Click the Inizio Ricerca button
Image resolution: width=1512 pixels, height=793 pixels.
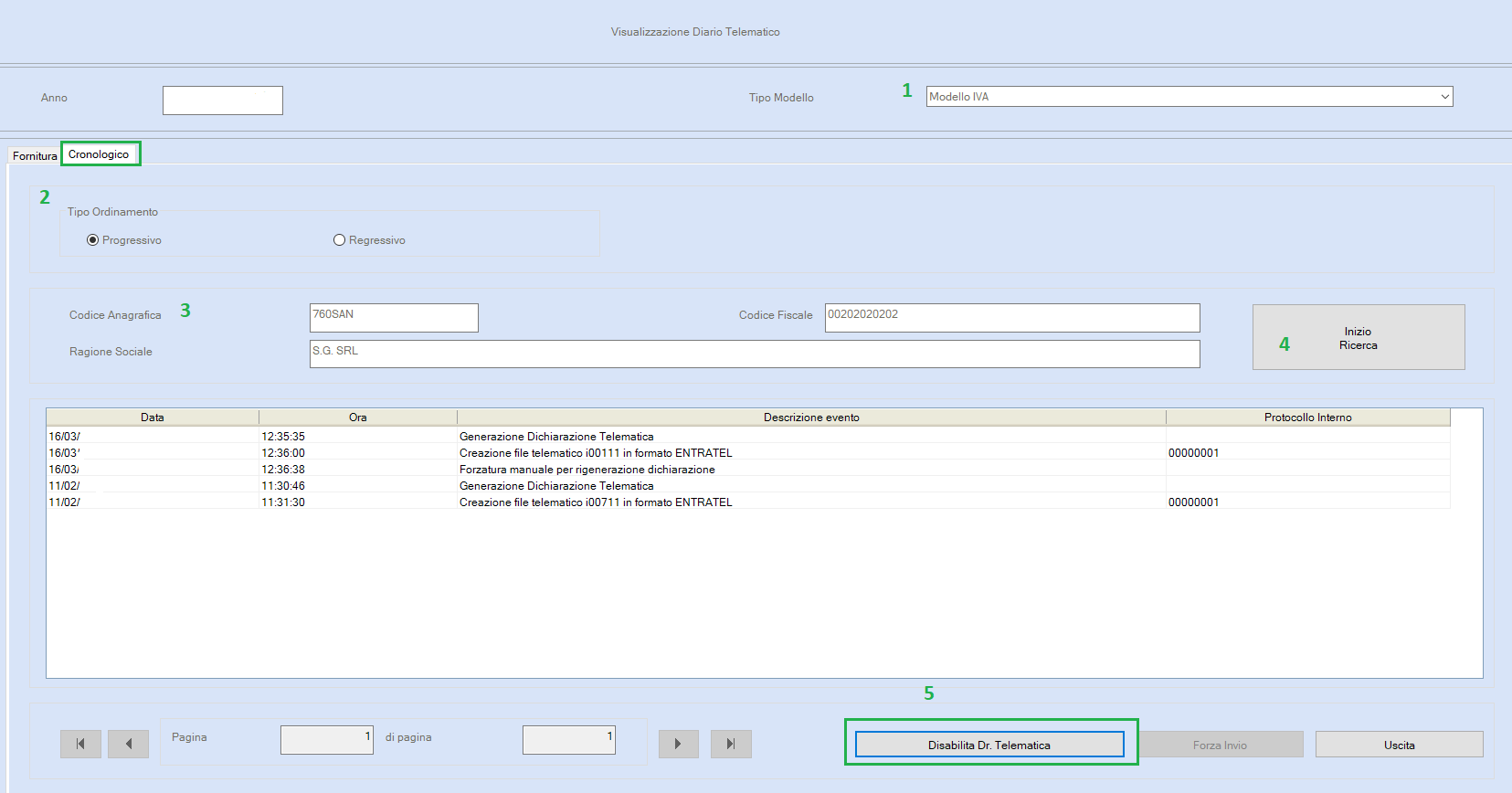coord(1359,337)
